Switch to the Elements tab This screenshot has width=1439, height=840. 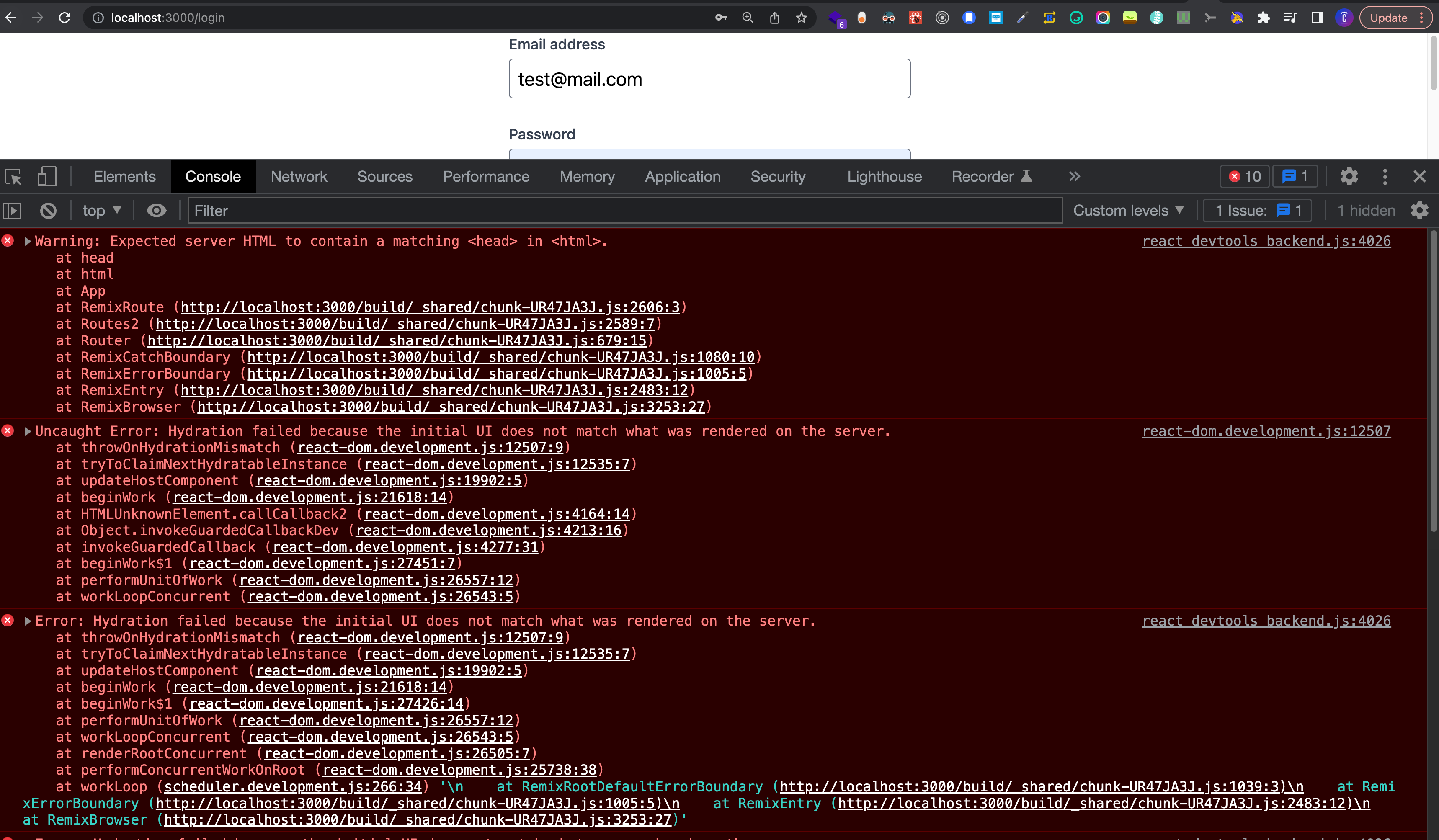[124, 176]
